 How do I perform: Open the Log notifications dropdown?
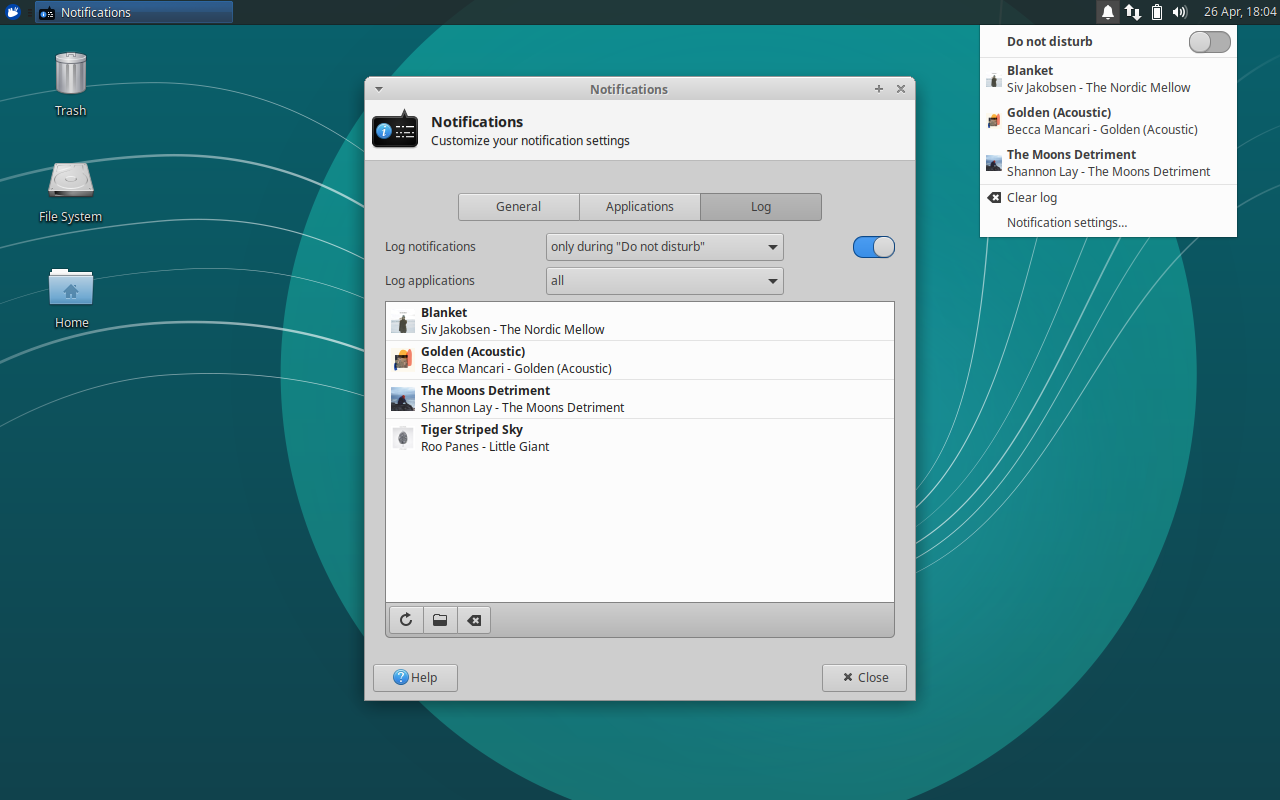pyautogui.click(x=664, y=246)
